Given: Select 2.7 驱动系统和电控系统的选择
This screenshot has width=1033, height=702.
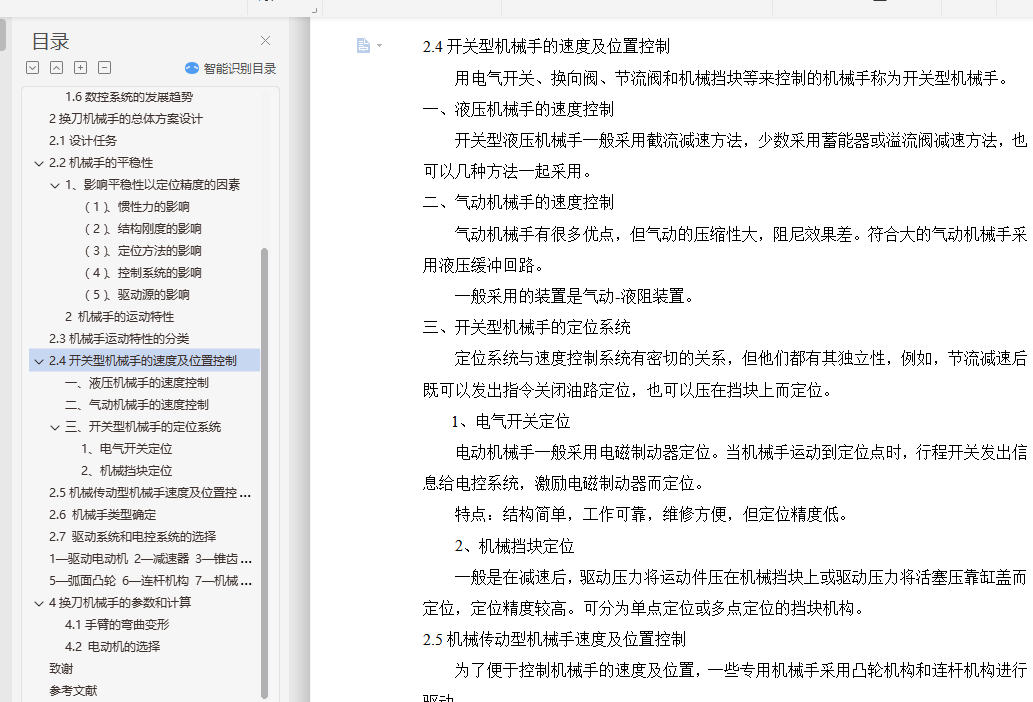Looking at the screenshot, I should point(132,537).
